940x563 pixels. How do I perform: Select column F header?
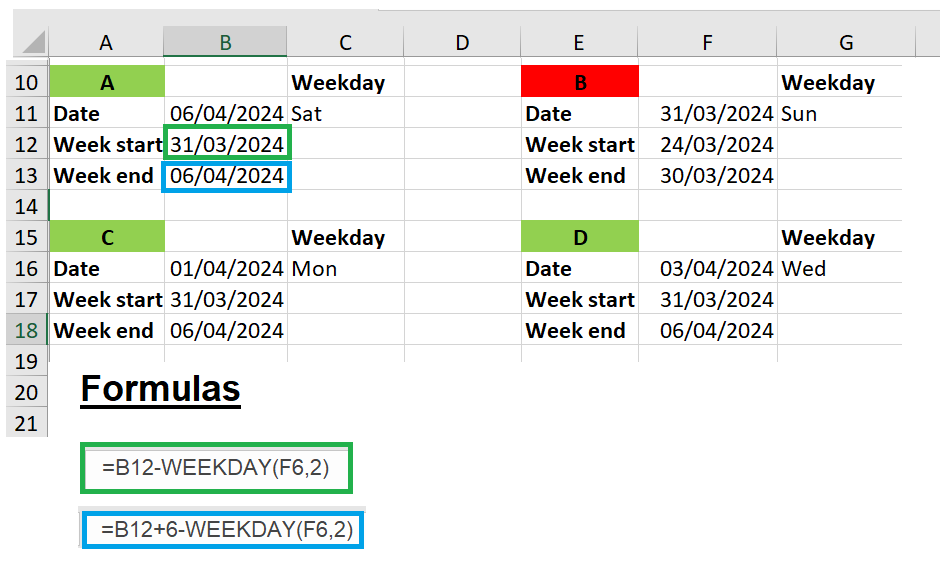point(707,42)
